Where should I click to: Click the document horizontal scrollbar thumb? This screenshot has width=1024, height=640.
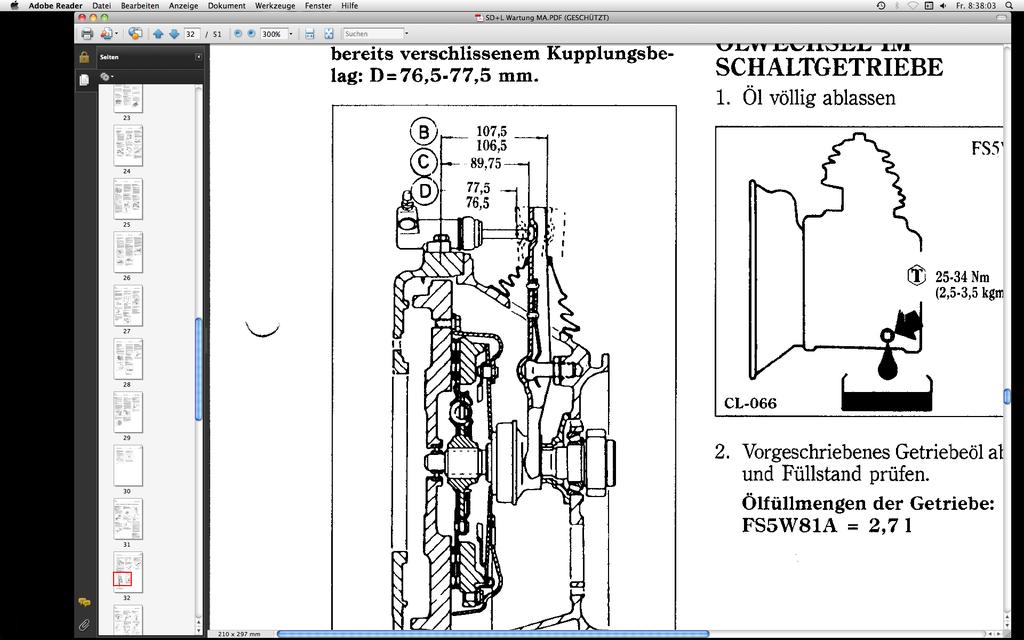click(493, 633)
